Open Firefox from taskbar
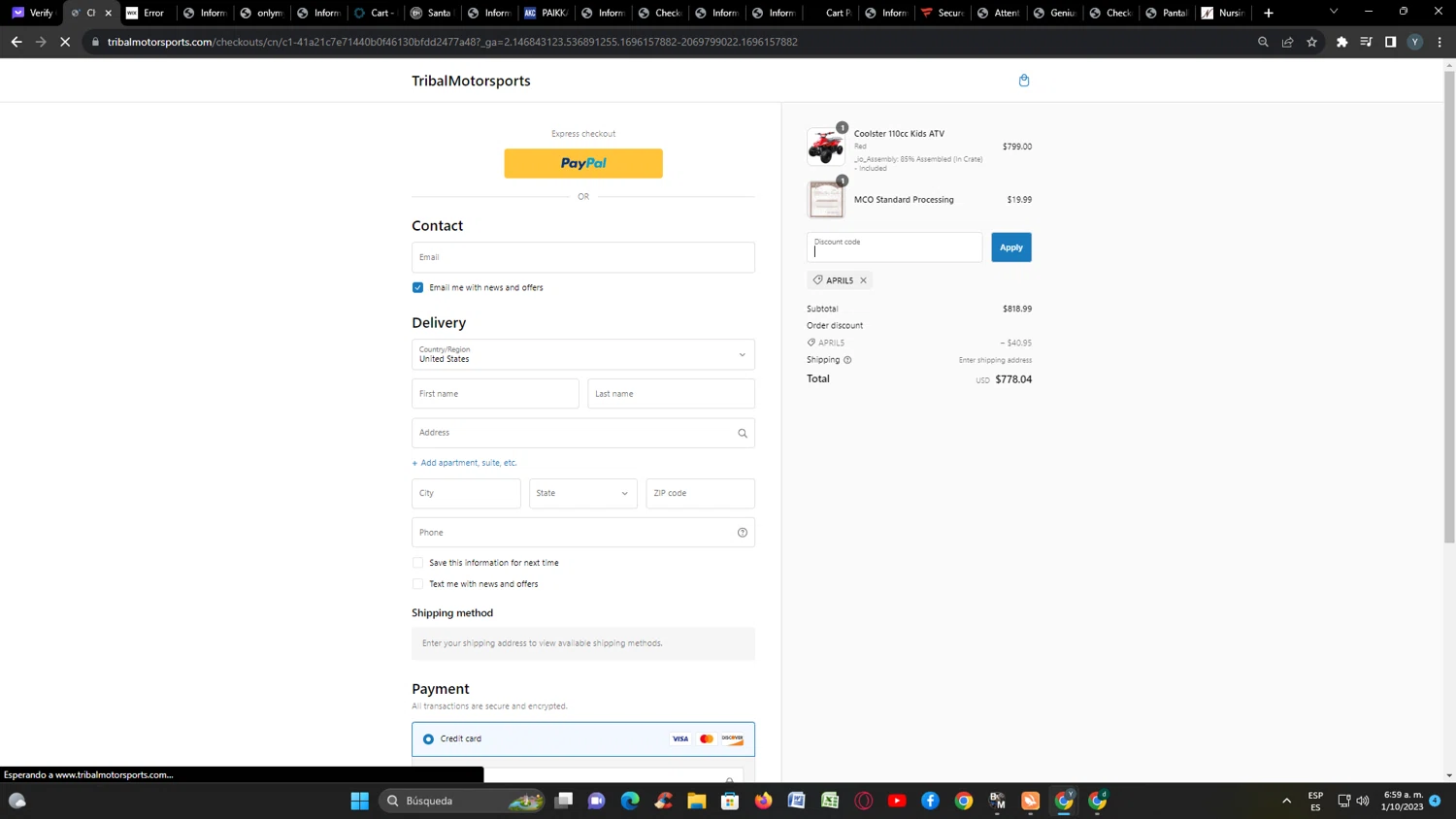The width and height of the screenshot is (1456, 819). tap(764, 801)
